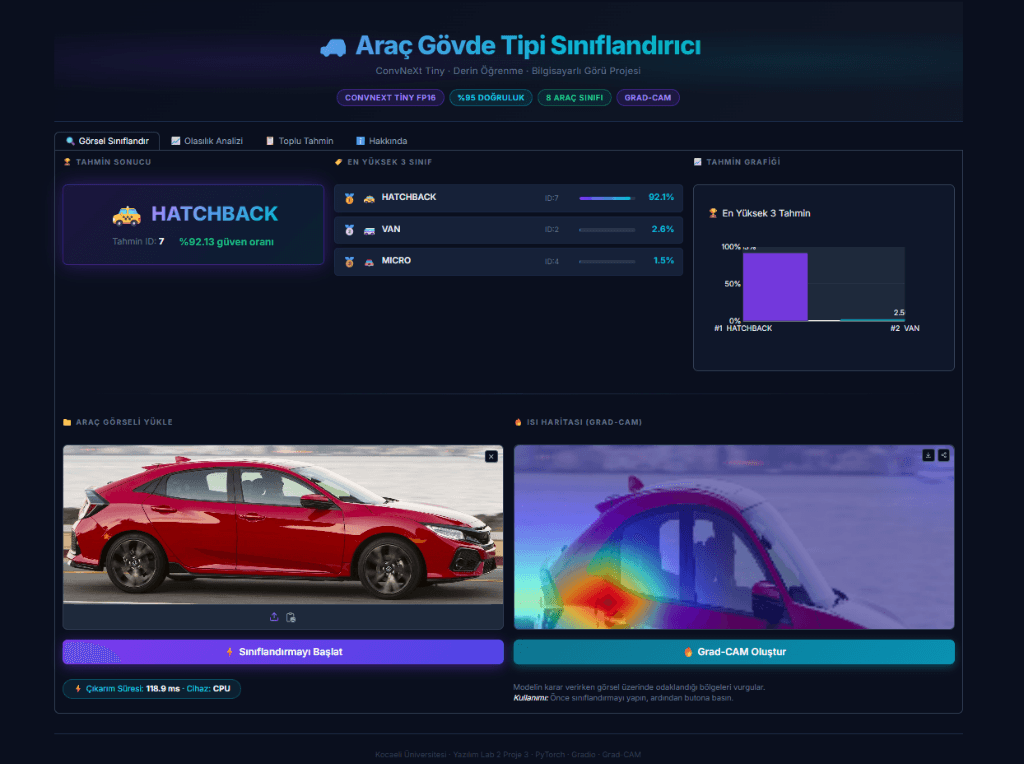Switch to the Olasılık Analizi tab
This screenshot has height=764, width=1024.
[206, 141]
